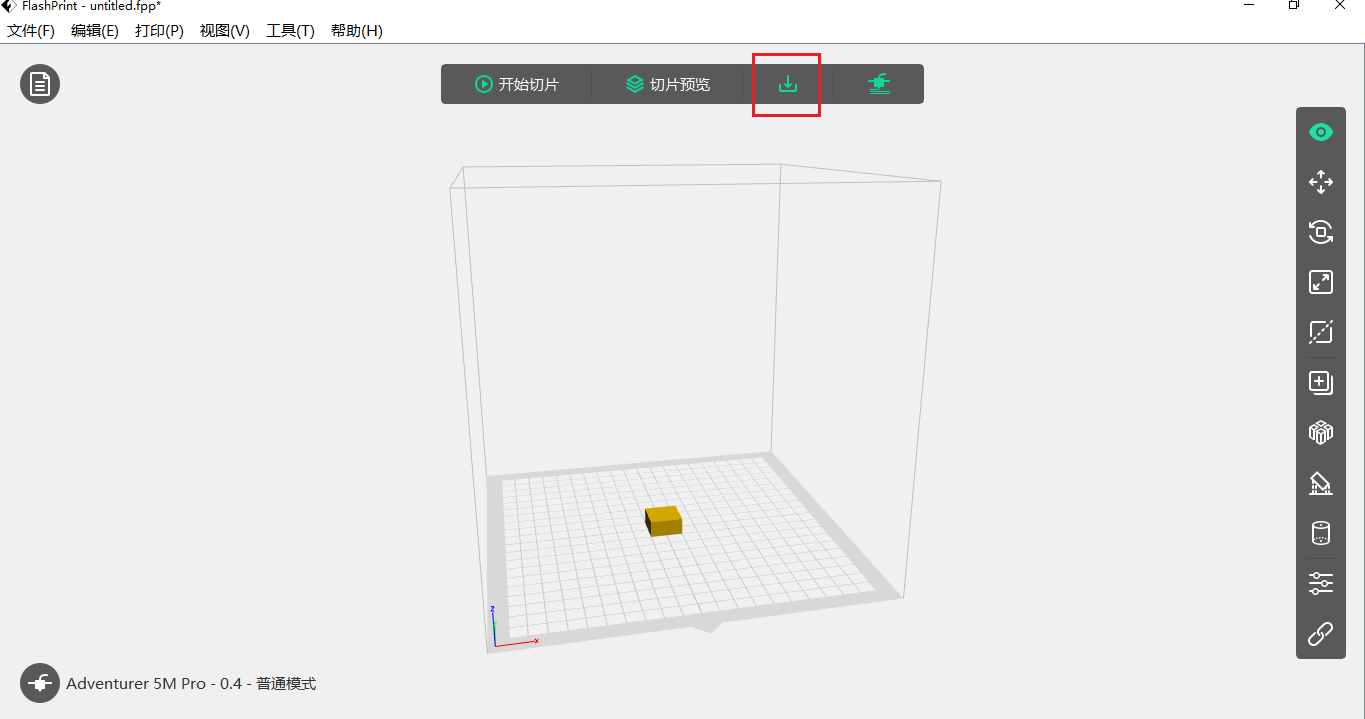Toggle the eye view icon
Viewport: 1365px width, 719px height.
[x=1321, y=132]
